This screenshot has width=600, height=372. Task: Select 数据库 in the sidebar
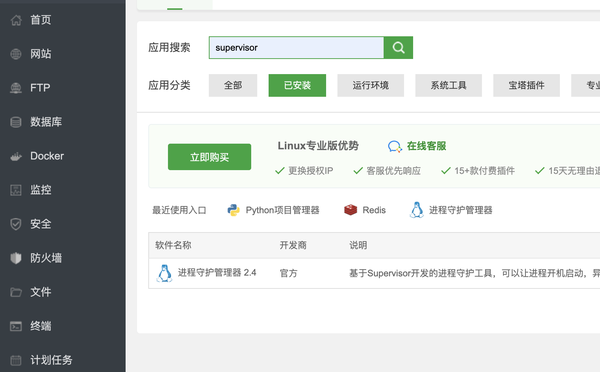46,122
